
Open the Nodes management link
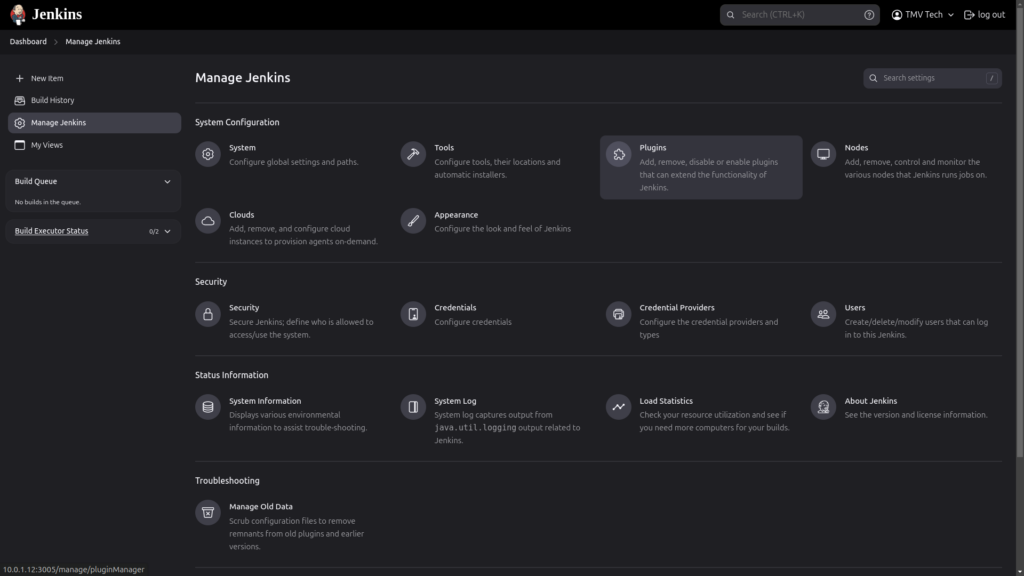click(905, 161)
